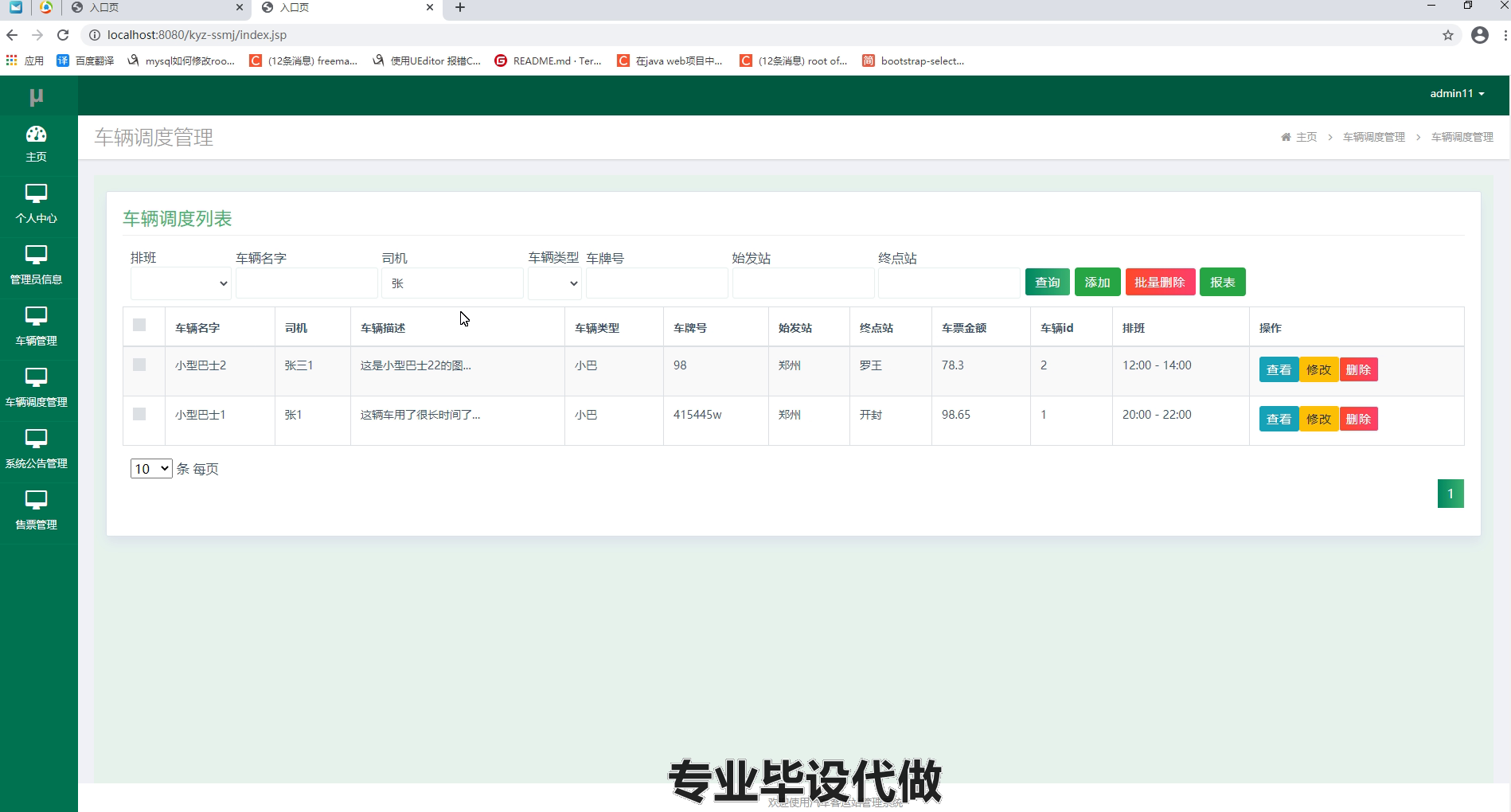The width and height of the screenshot is (1511, 812).
Task: Open the rows-per-page dropdown showing 10
Action: click(x=151, y=469)
